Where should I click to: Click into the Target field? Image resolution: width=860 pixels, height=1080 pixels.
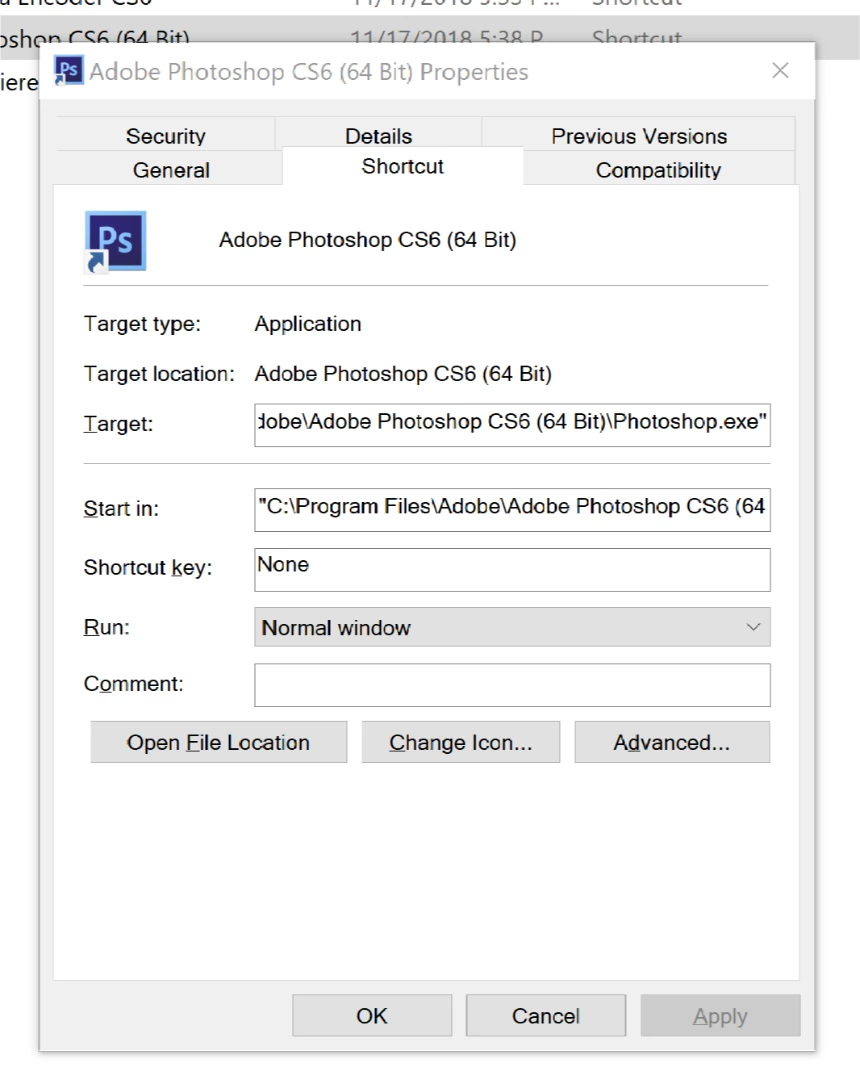tap(512, 425)
